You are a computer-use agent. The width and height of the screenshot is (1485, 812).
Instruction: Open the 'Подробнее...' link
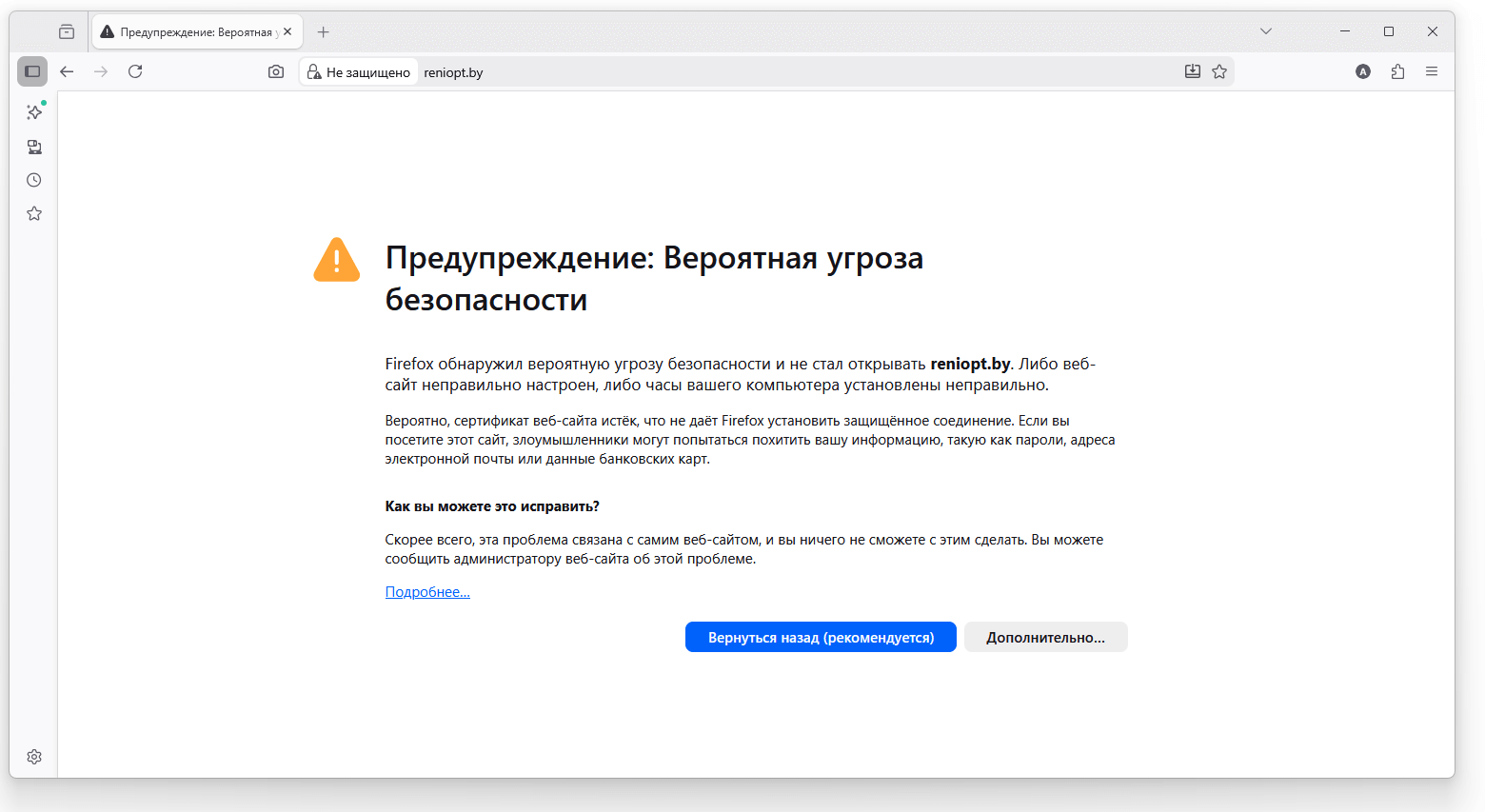(426, 591)
